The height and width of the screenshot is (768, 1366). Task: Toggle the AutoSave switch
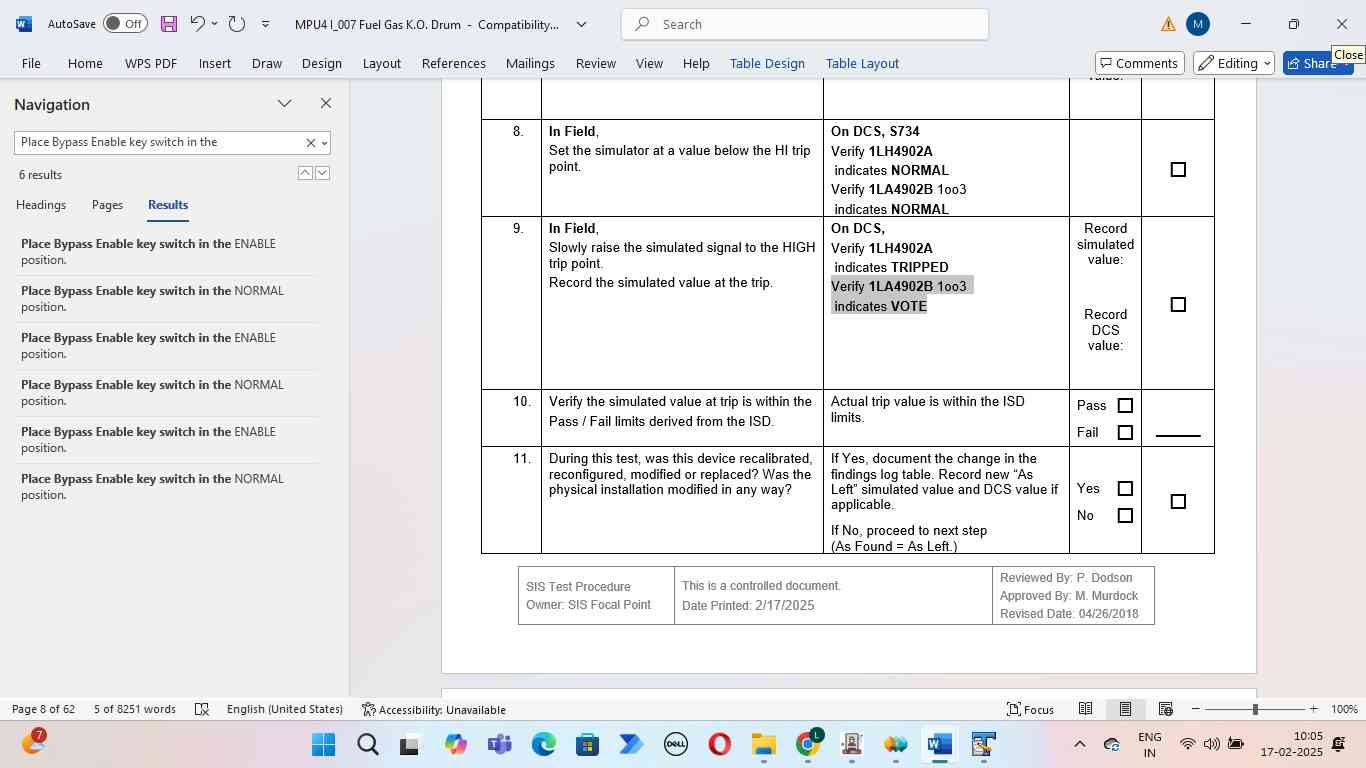point(125,24)
